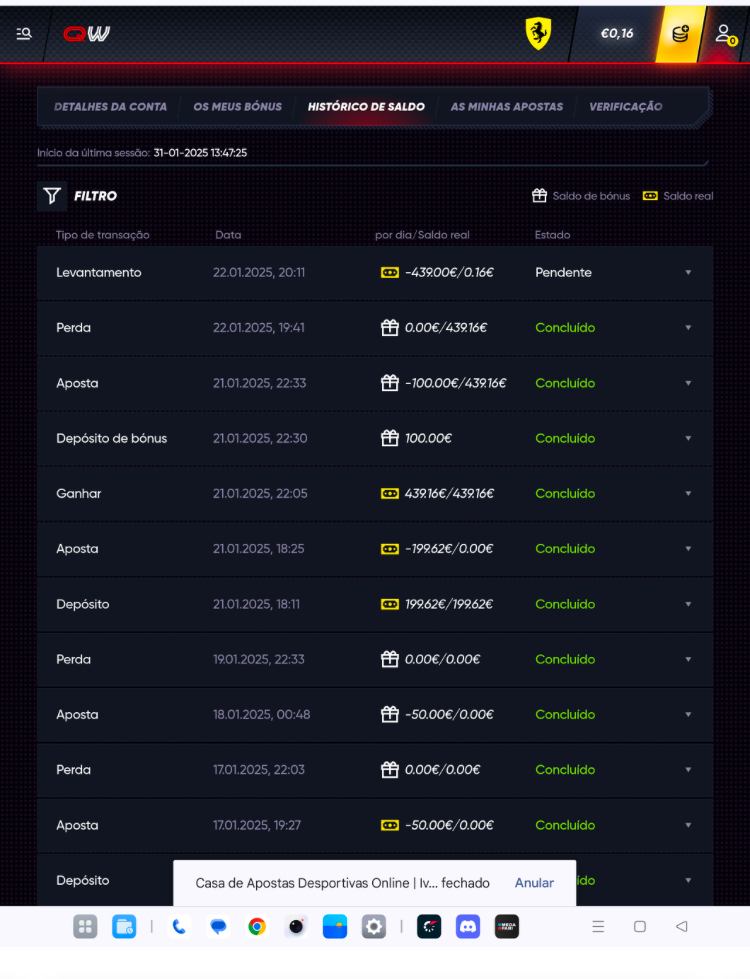750x979 pixels.
Task: Open the search menu icon at top left
Action: 24,33
